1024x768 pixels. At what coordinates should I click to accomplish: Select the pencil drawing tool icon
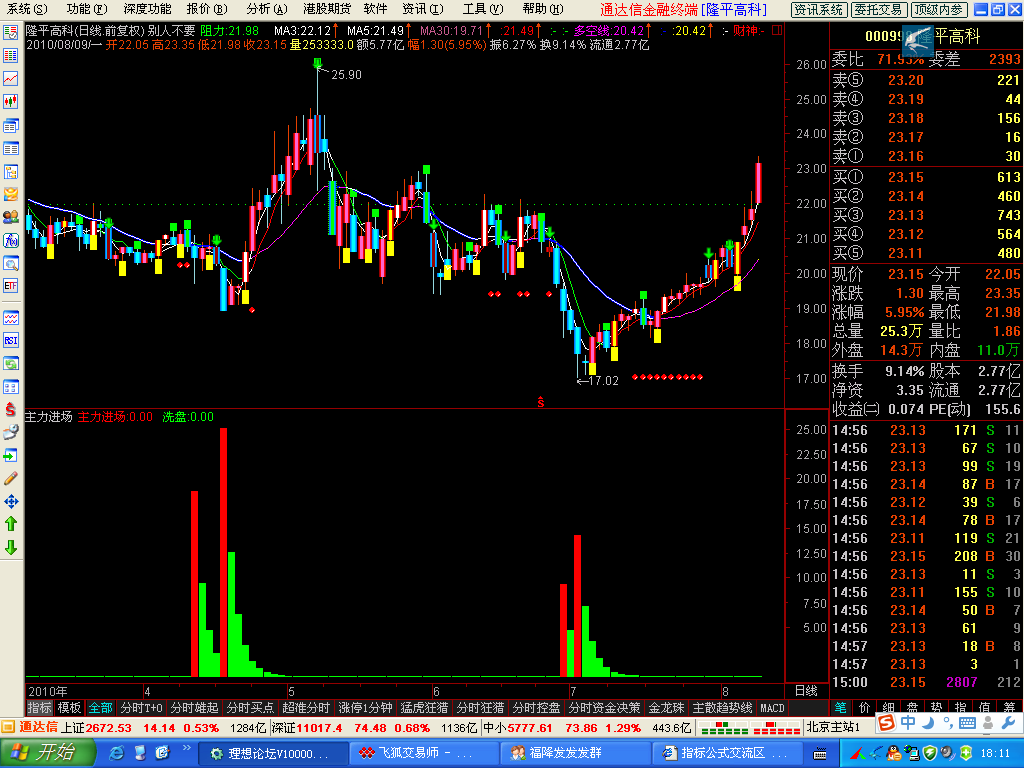click(x=10, y=479)
